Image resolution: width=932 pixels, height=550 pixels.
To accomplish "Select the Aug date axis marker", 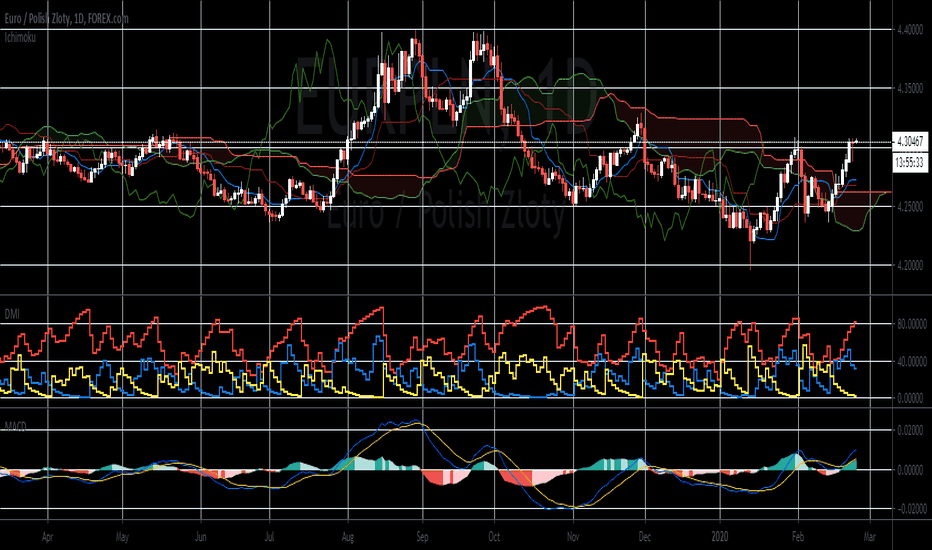I will pyautogui.click(x=348, y=537).
